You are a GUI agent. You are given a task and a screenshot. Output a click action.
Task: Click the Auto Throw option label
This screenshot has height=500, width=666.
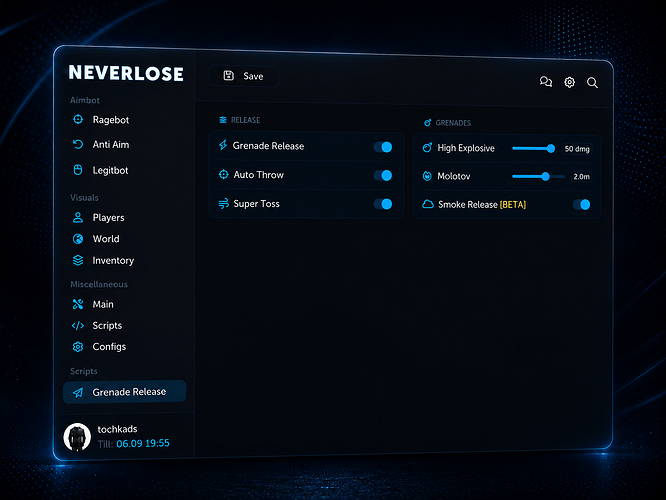[x=259, y=175]
